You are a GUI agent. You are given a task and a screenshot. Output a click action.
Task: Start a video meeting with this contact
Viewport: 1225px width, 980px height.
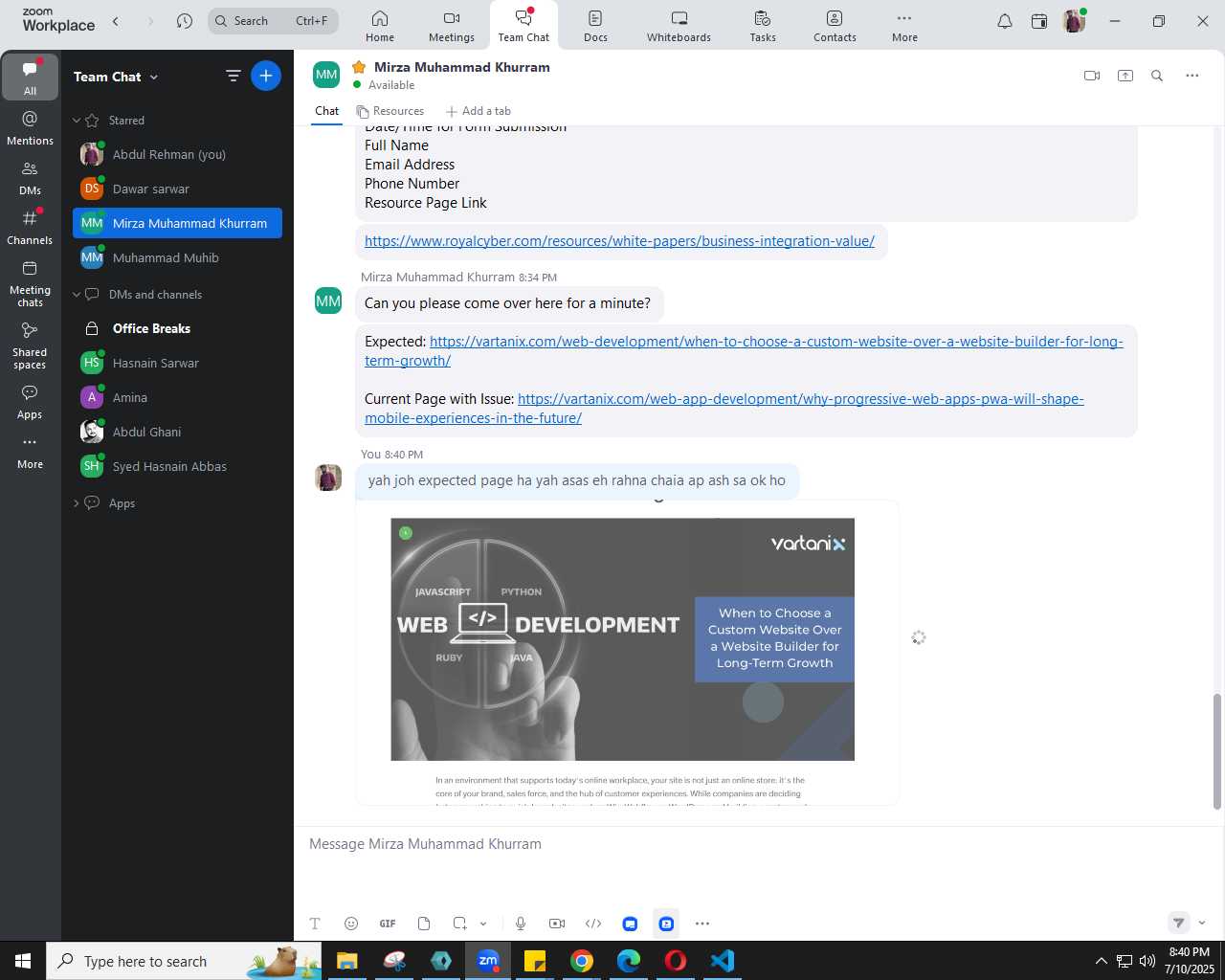tap(1092, 76)
